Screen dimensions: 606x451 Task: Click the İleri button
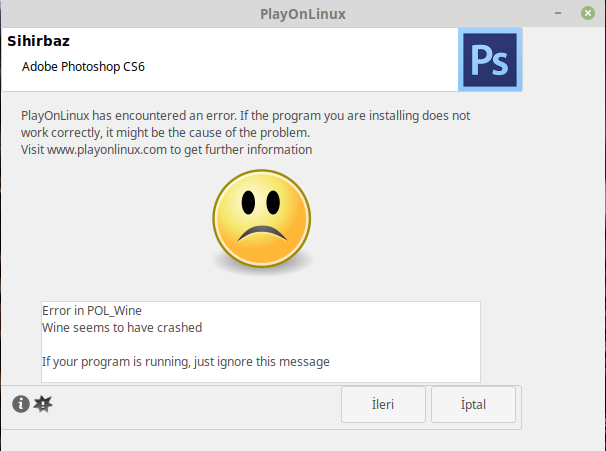pos(383,404)
